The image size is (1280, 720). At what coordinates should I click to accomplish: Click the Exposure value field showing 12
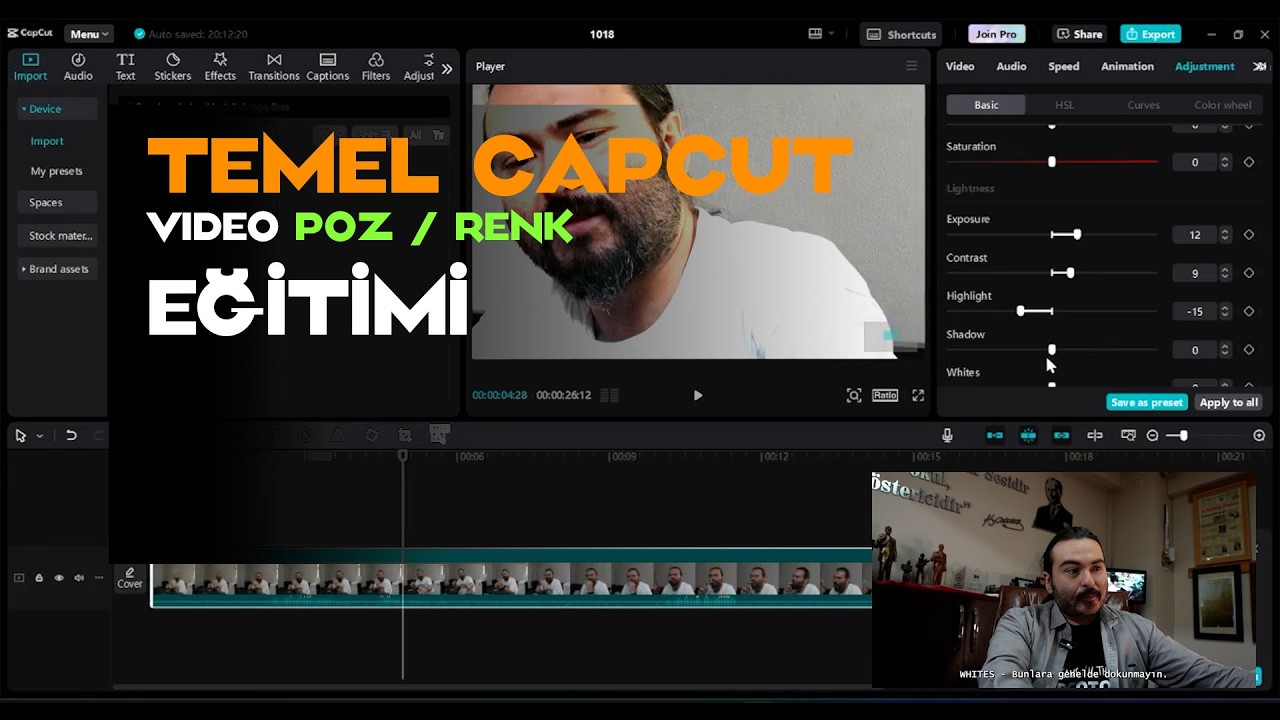pyautogui.click(x=1195, y=235)
